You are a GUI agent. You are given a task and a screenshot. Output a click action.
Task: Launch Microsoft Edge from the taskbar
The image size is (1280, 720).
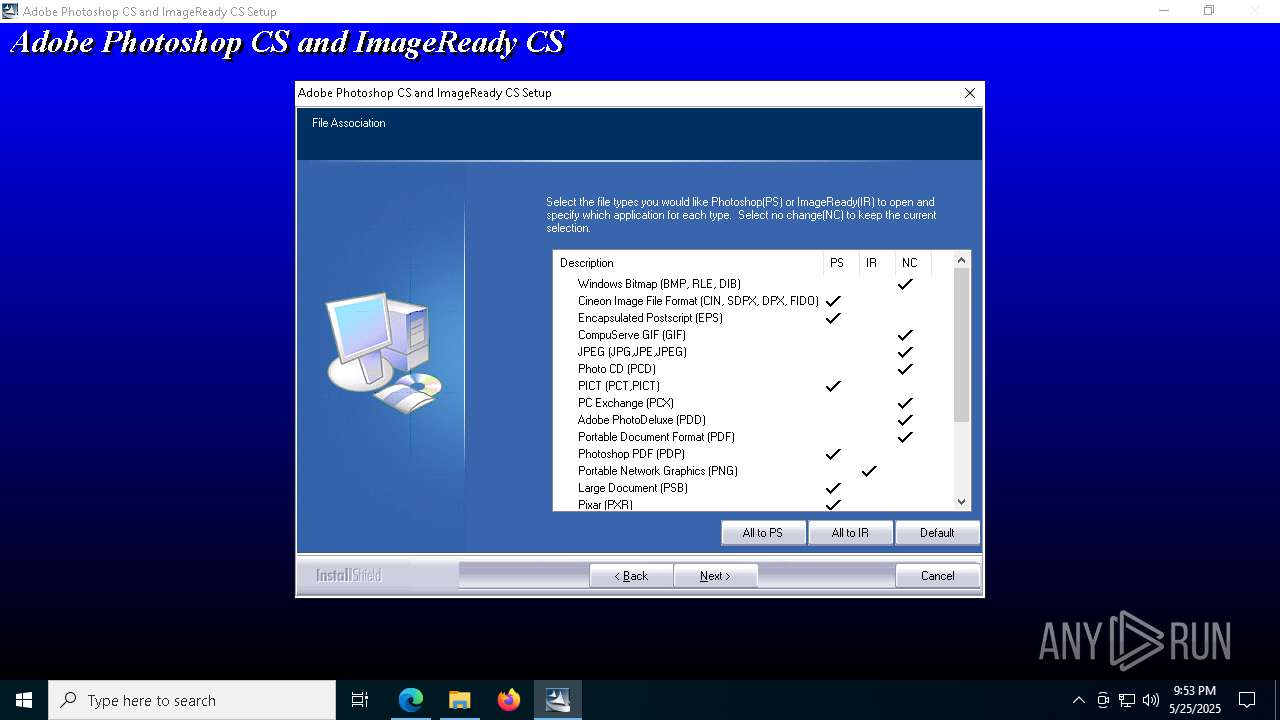click(411, 700)
